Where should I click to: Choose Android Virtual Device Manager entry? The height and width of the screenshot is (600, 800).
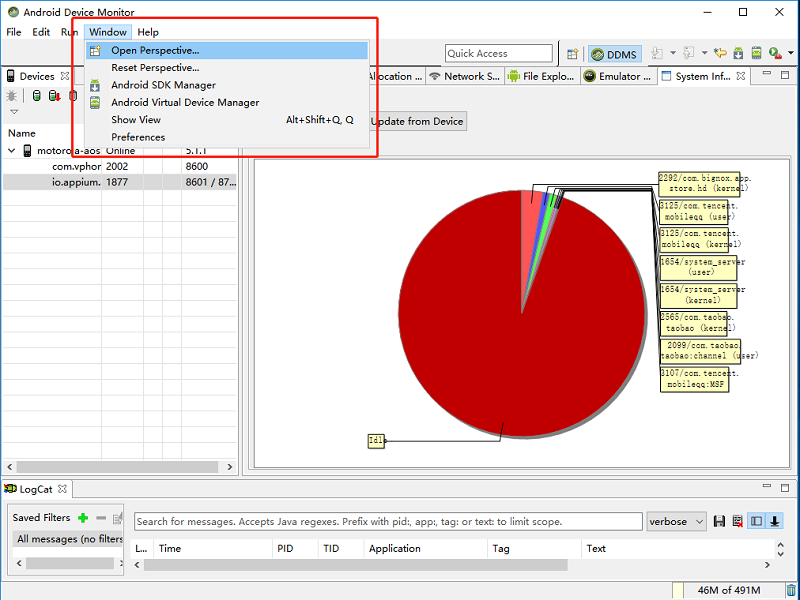[227, 103]
